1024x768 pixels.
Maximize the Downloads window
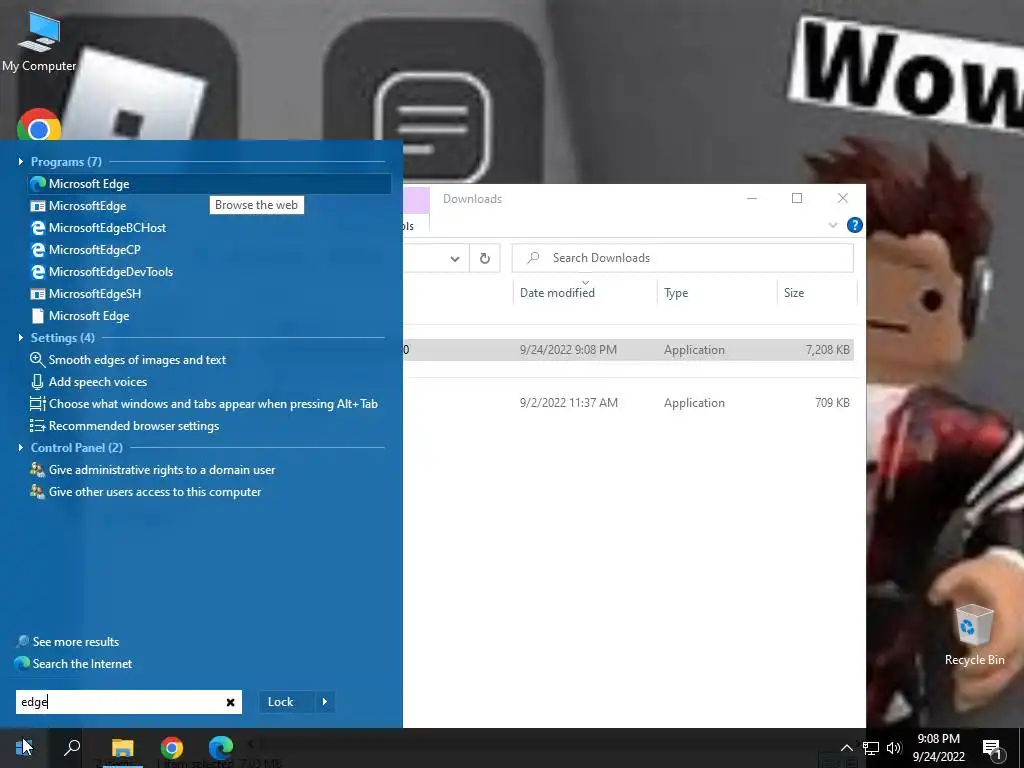797,199
